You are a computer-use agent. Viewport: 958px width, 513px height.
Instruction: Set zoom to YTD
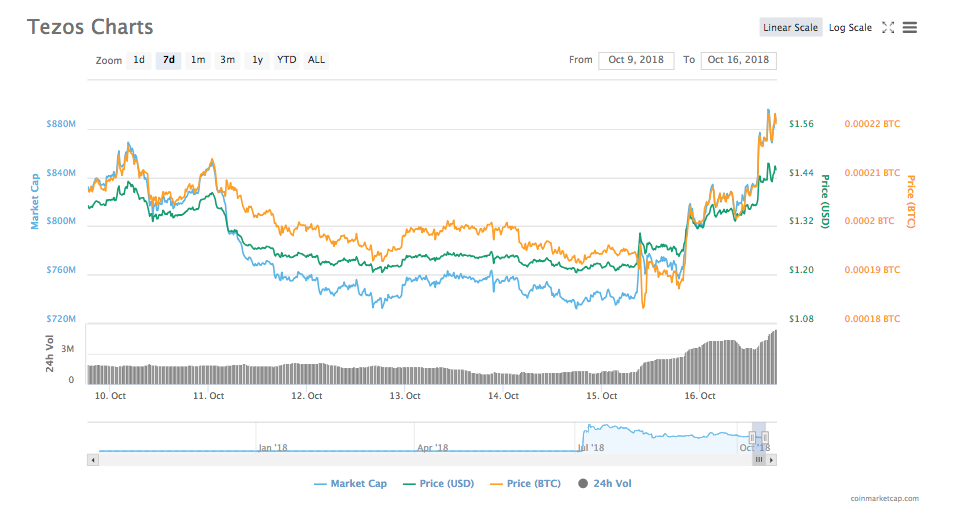coord(287,60)
